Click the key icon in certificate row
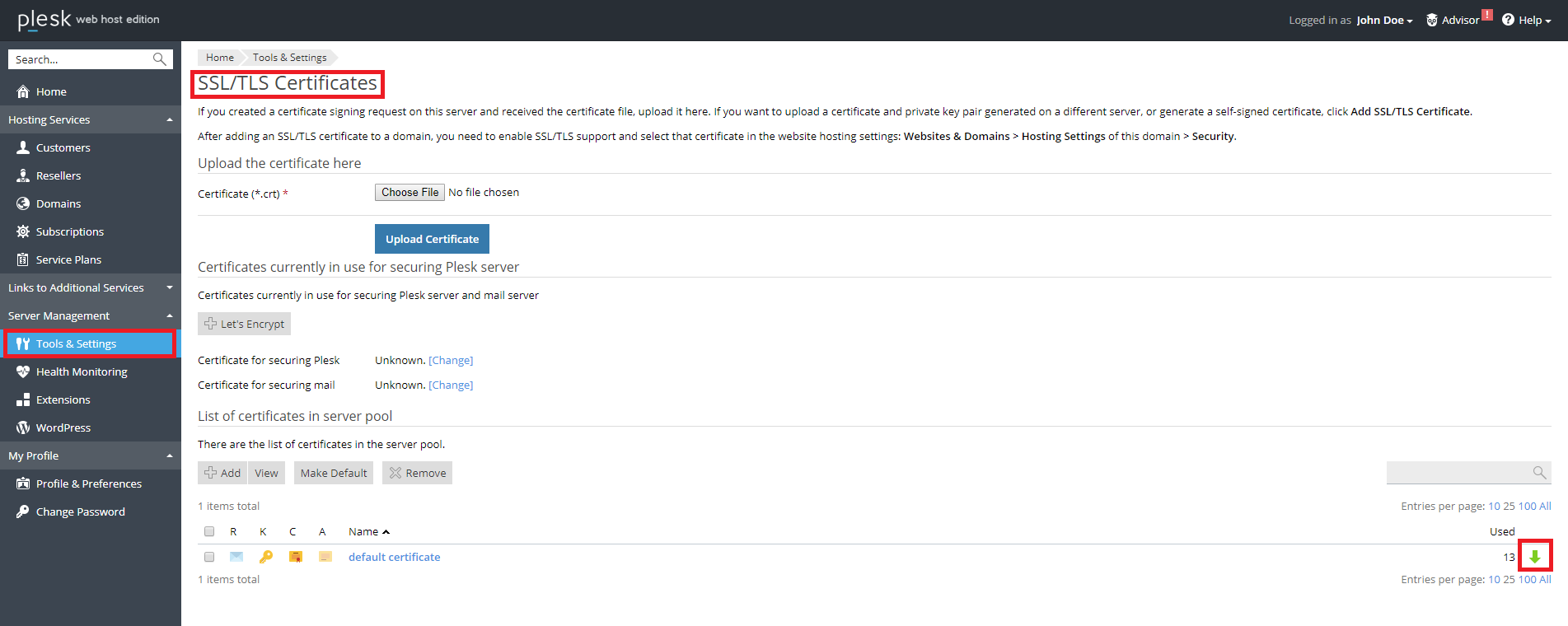1568x626 pixels. pos(265,557)
